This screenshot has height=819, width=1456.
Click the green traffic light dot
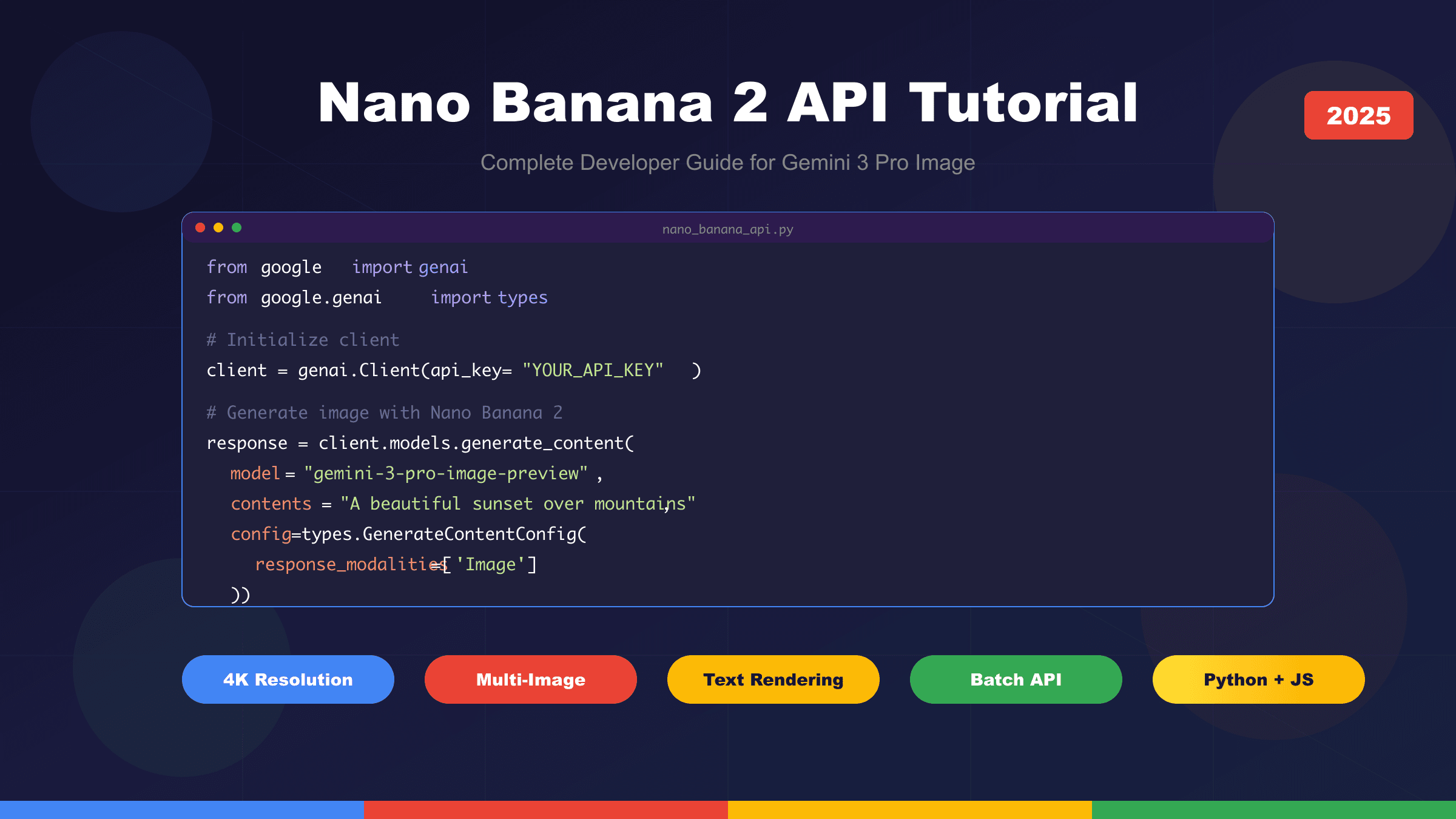click(235, 227)
